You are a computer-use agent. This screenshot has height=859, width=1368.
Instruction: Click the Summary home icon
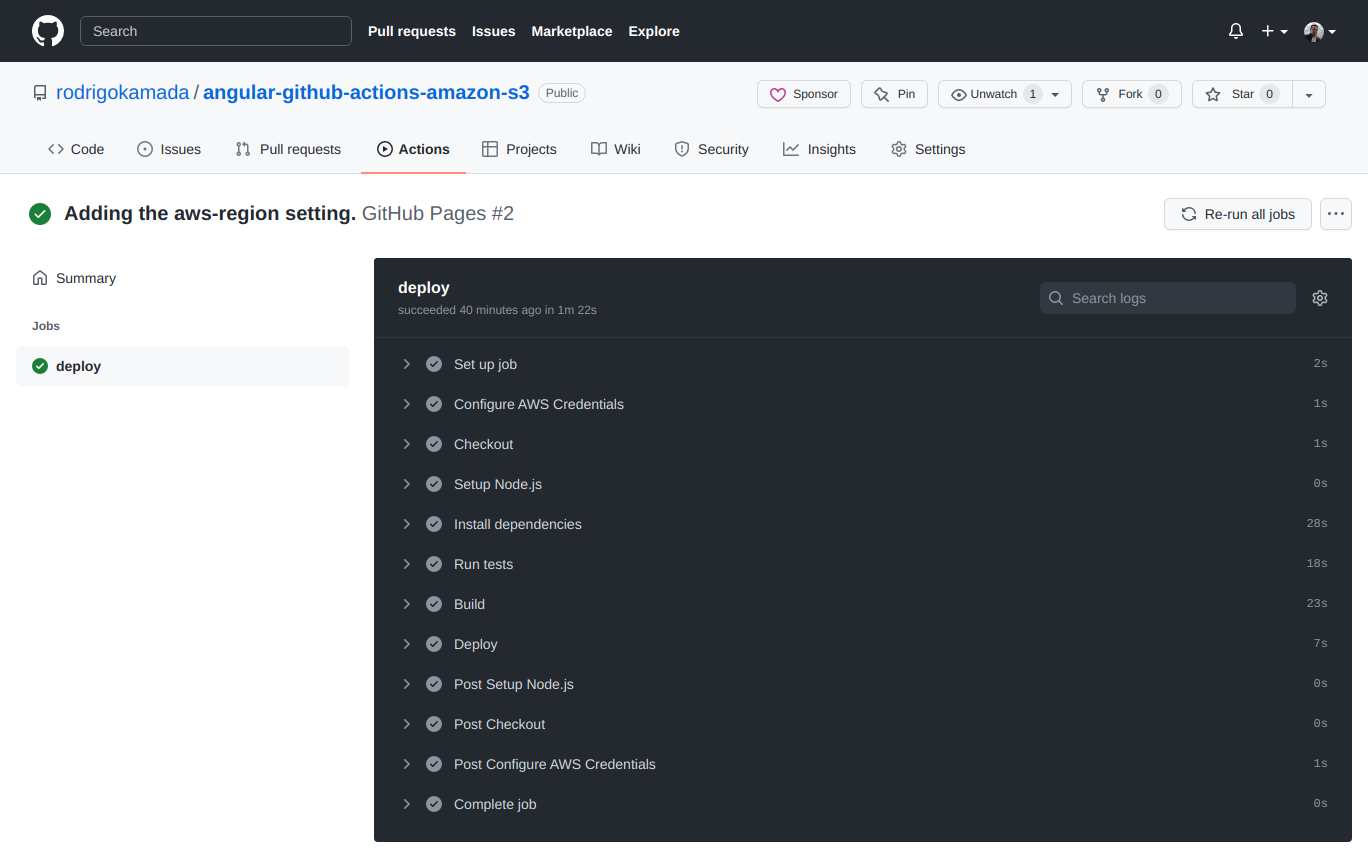(x=39, y=278)
